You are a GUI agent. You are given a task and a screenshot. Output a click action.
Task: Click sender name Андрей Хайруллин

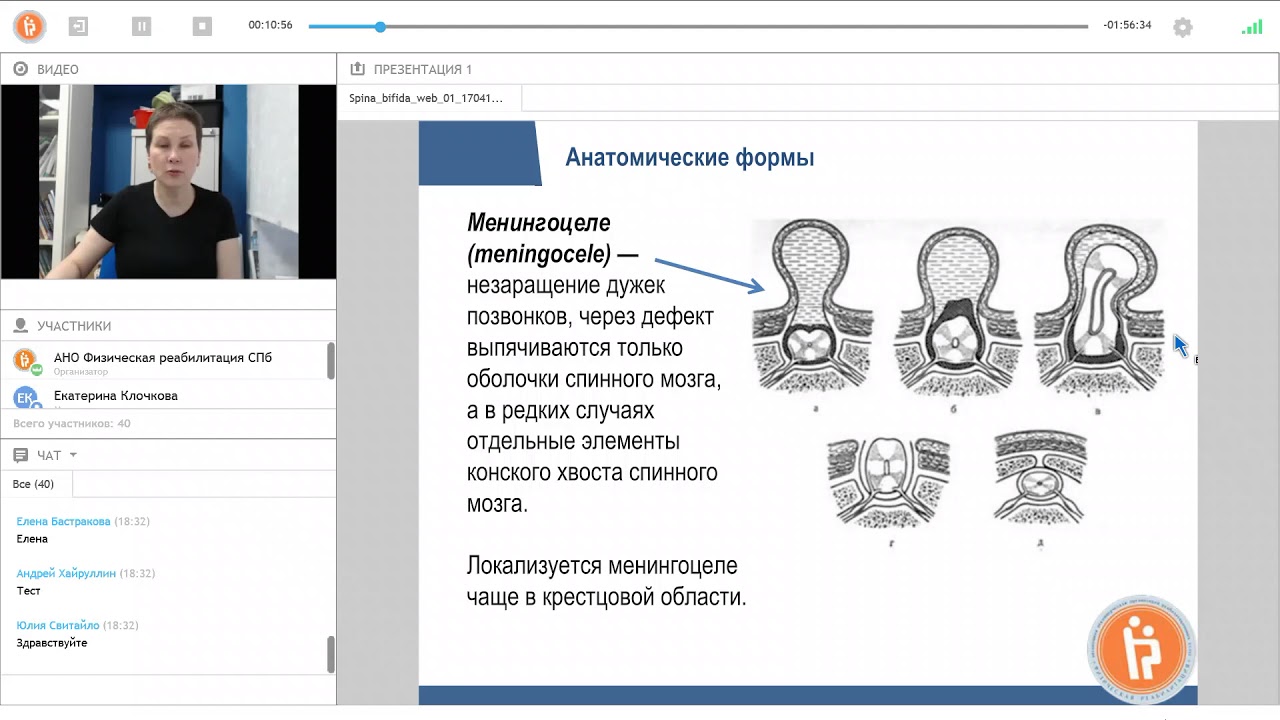(x=66, y=573)
